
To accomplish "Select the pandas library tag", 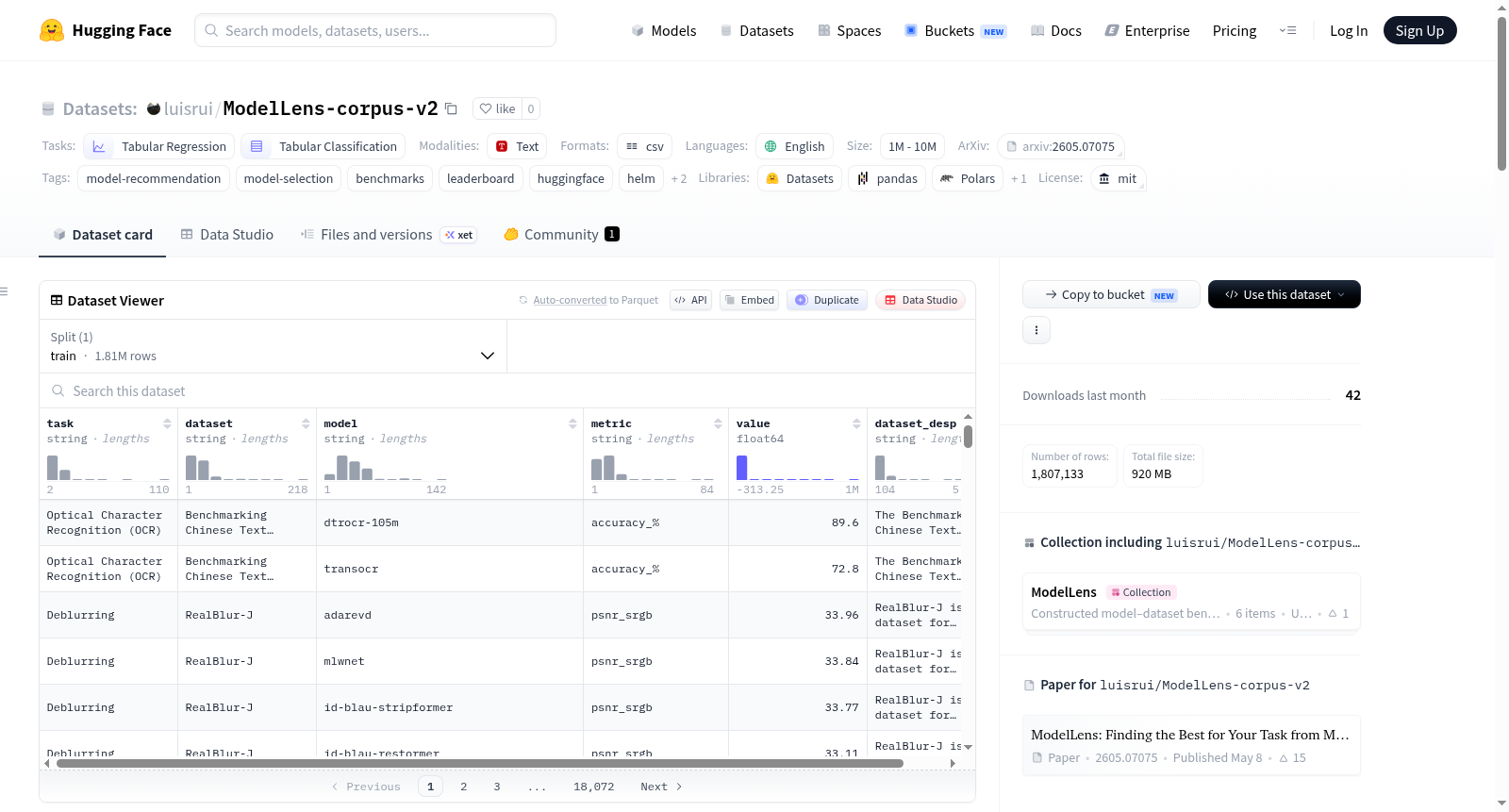I will point(887,178).
